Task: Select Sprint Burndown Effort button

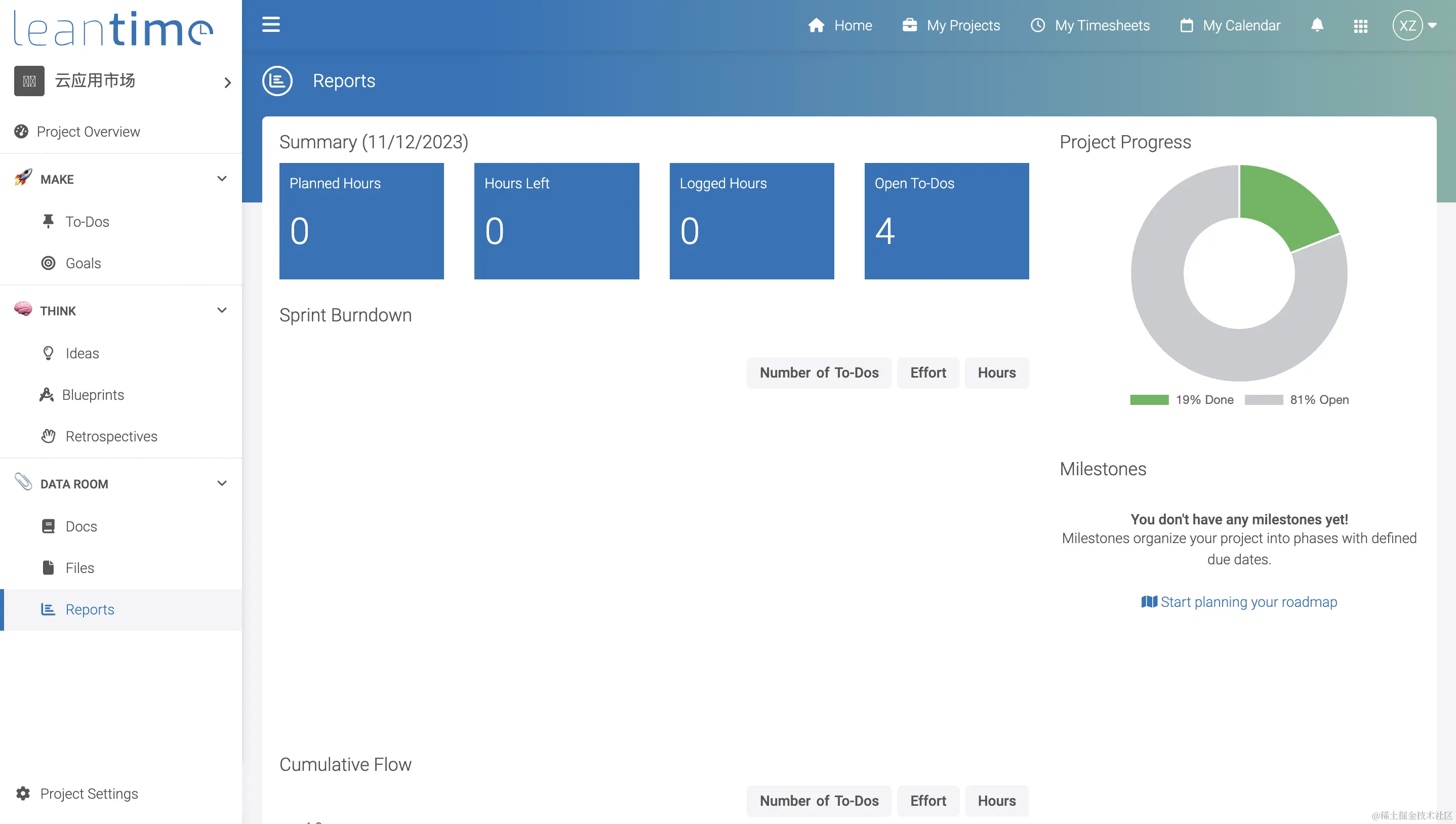Action: (928, 373)
